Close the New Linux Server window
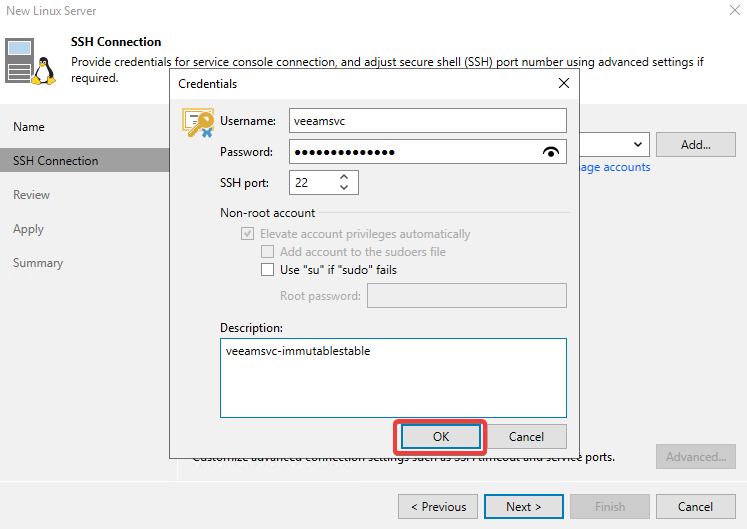The width and height of the screenshot is (747, 529). tap(735, 10)
